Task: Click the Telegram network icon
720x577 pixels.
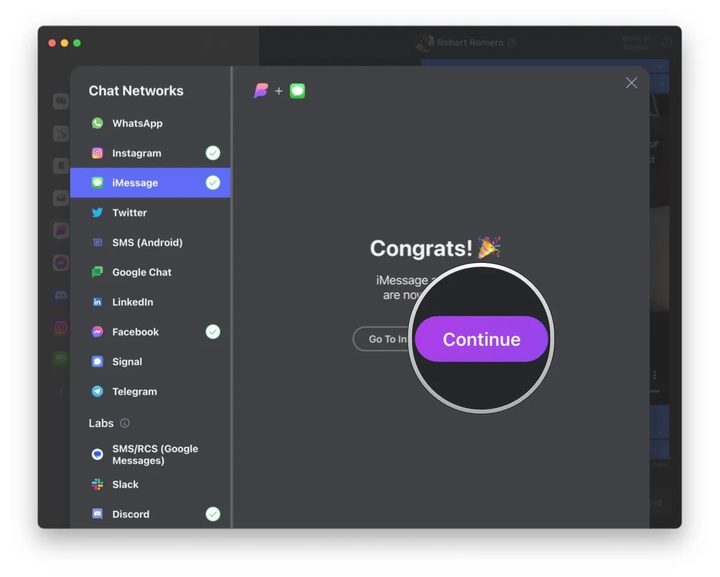Action: point(97,392)
